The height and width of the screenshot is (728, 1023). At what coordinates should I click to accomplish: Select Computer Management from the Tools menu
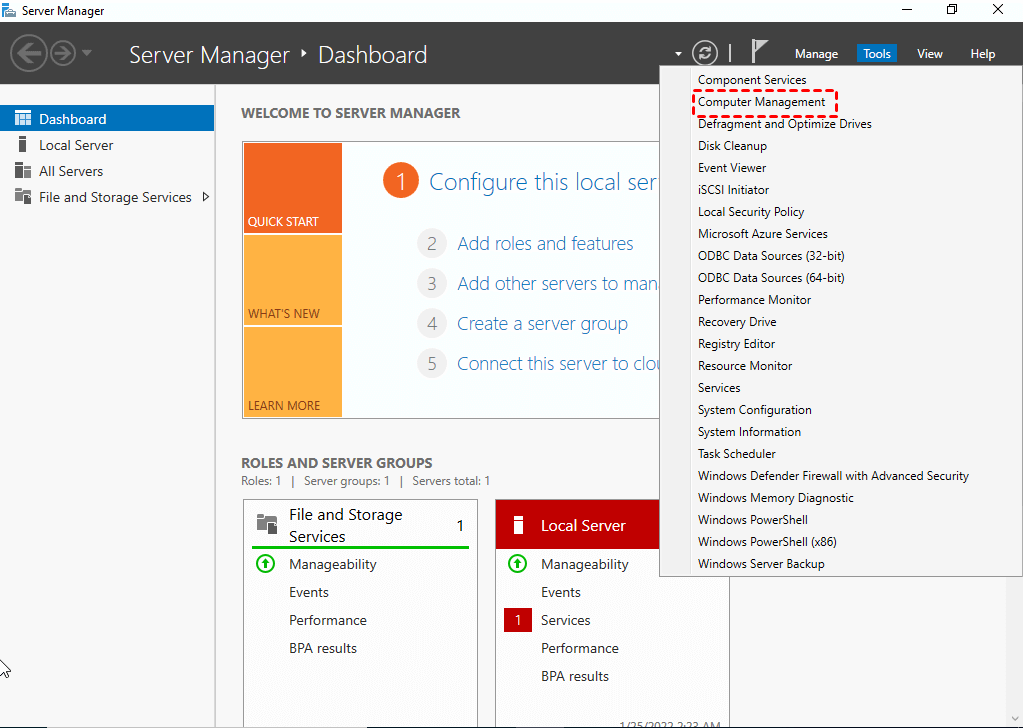coord(762,102)
